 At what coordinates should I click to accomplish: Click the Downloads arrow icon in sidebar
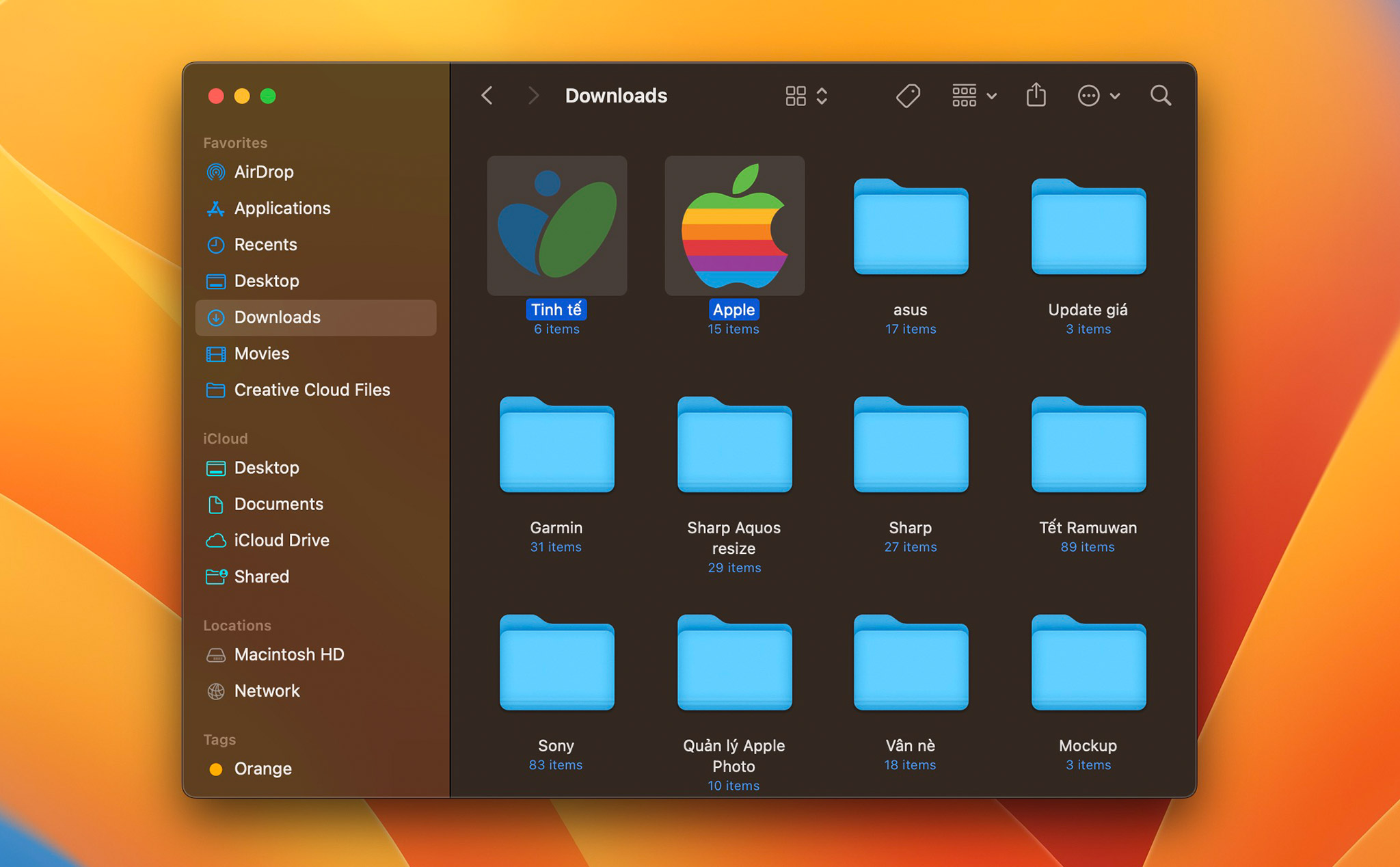click(x=216, y=317)
